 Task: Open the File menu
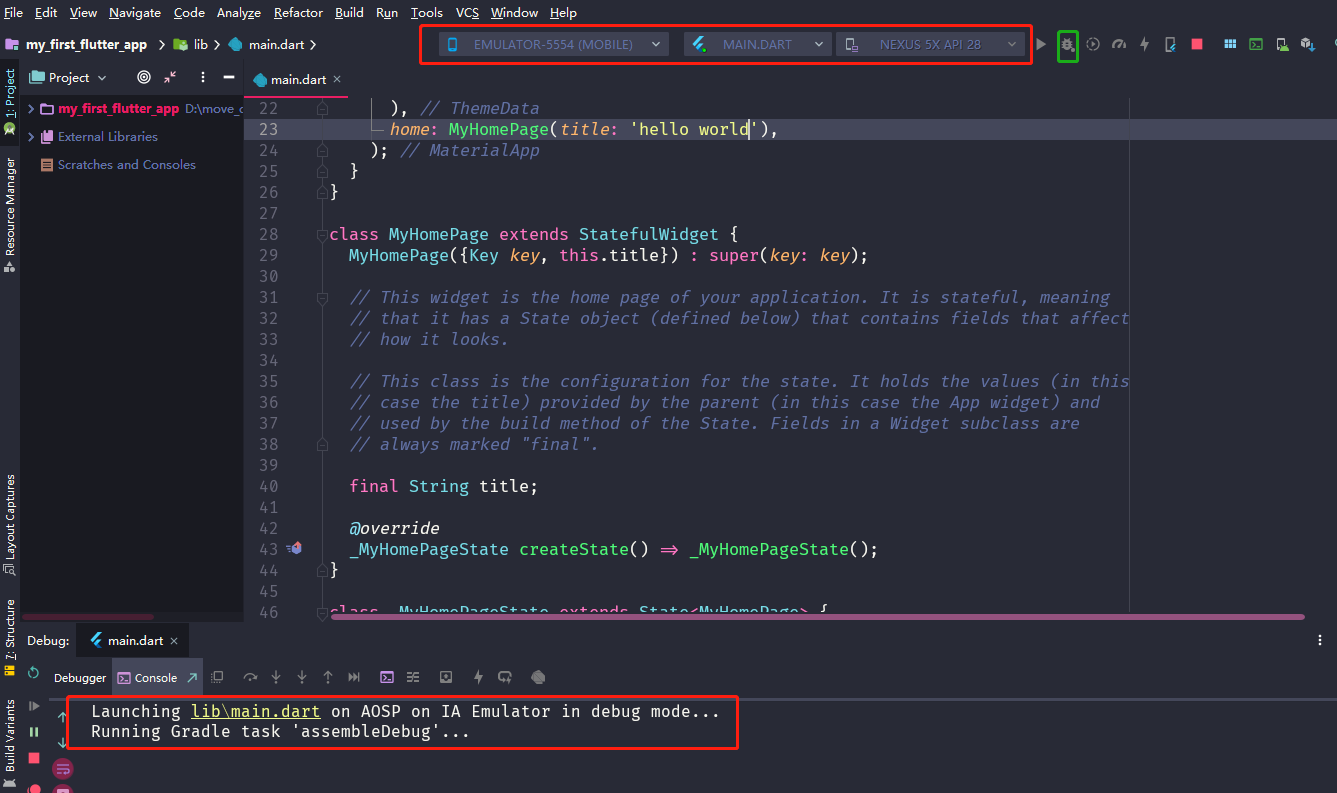point(13,12)
